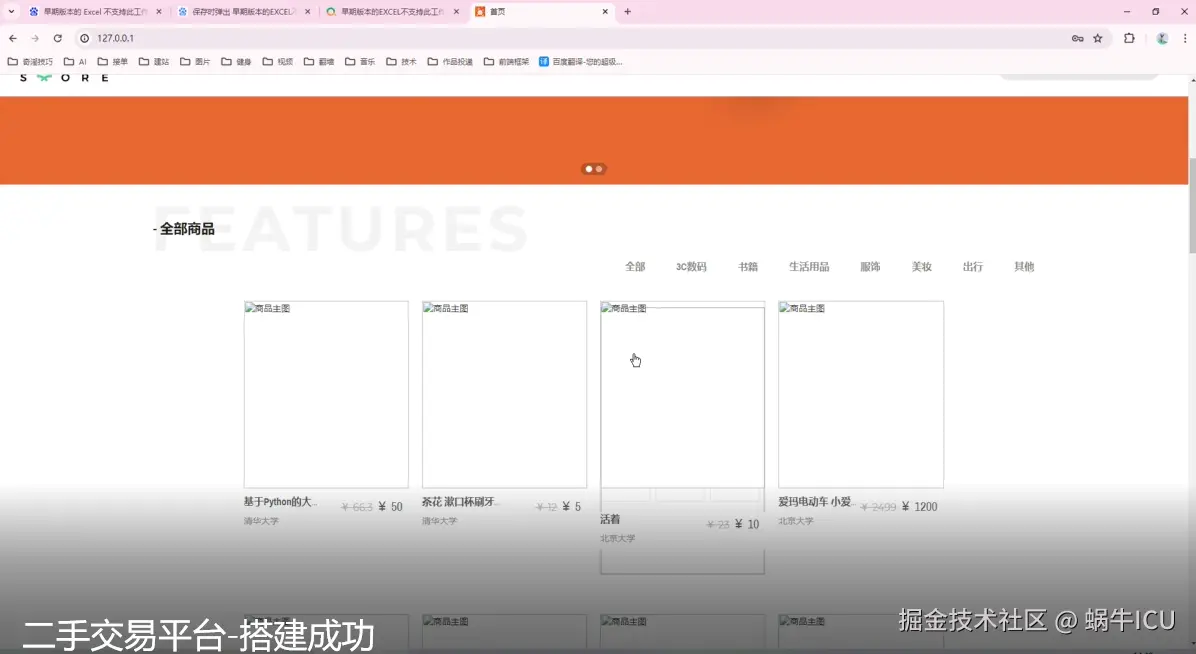Open the 作品投递 bookmark folder
Screen dimensions: 1196x654
pyautogui.click(x=450, y=62)
